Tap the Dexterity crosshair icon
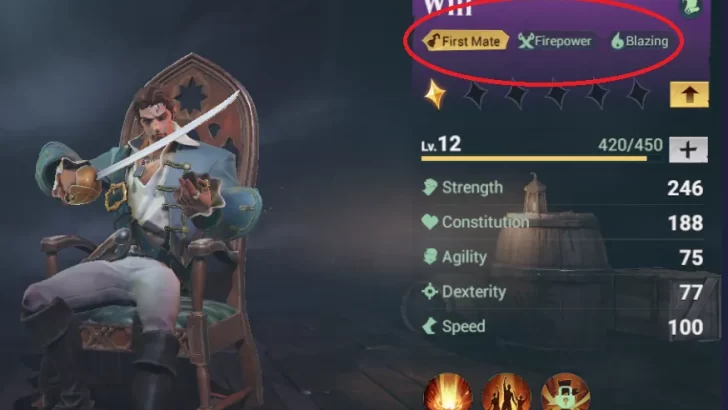This screenshot has height=410, width=728. point(430,292)
